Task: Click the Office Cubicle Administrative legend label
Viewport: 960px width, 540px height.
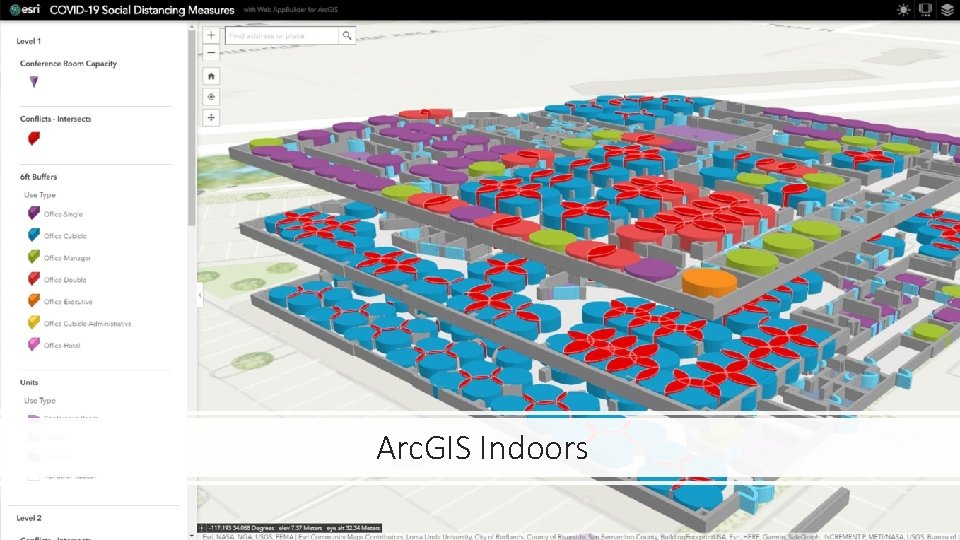Action: pyautogui.click(x=88, y=323)
